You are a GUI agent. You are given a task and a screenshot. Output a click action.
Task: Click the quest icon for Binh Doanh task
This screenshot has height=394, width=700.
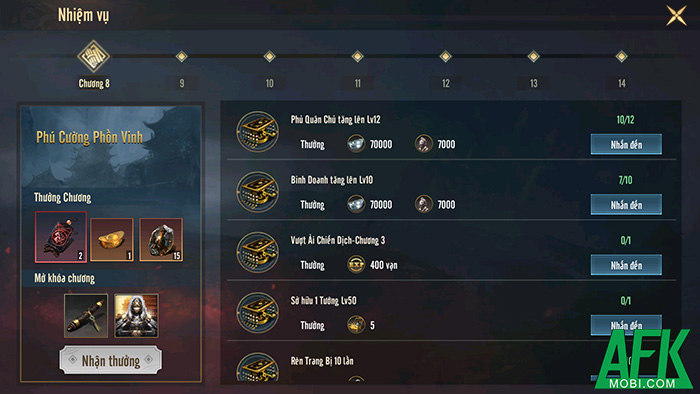(x=258, y=192)
